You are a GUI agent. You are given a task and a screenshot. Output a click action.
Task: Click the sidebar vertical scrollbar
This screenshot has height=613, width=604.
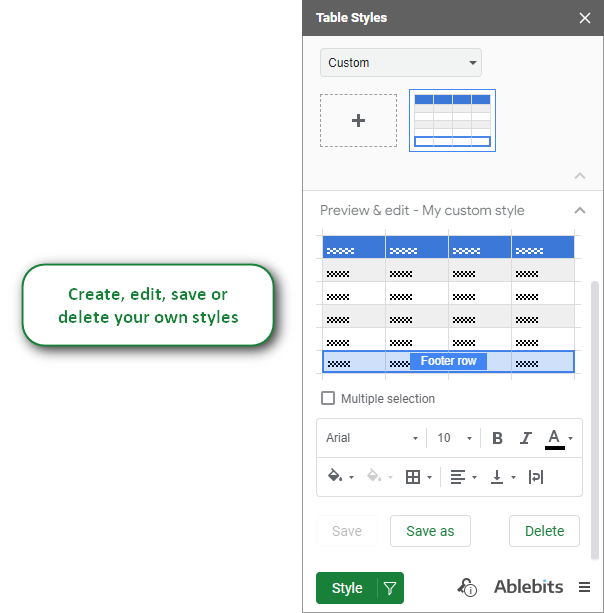(x=595, y=420)
